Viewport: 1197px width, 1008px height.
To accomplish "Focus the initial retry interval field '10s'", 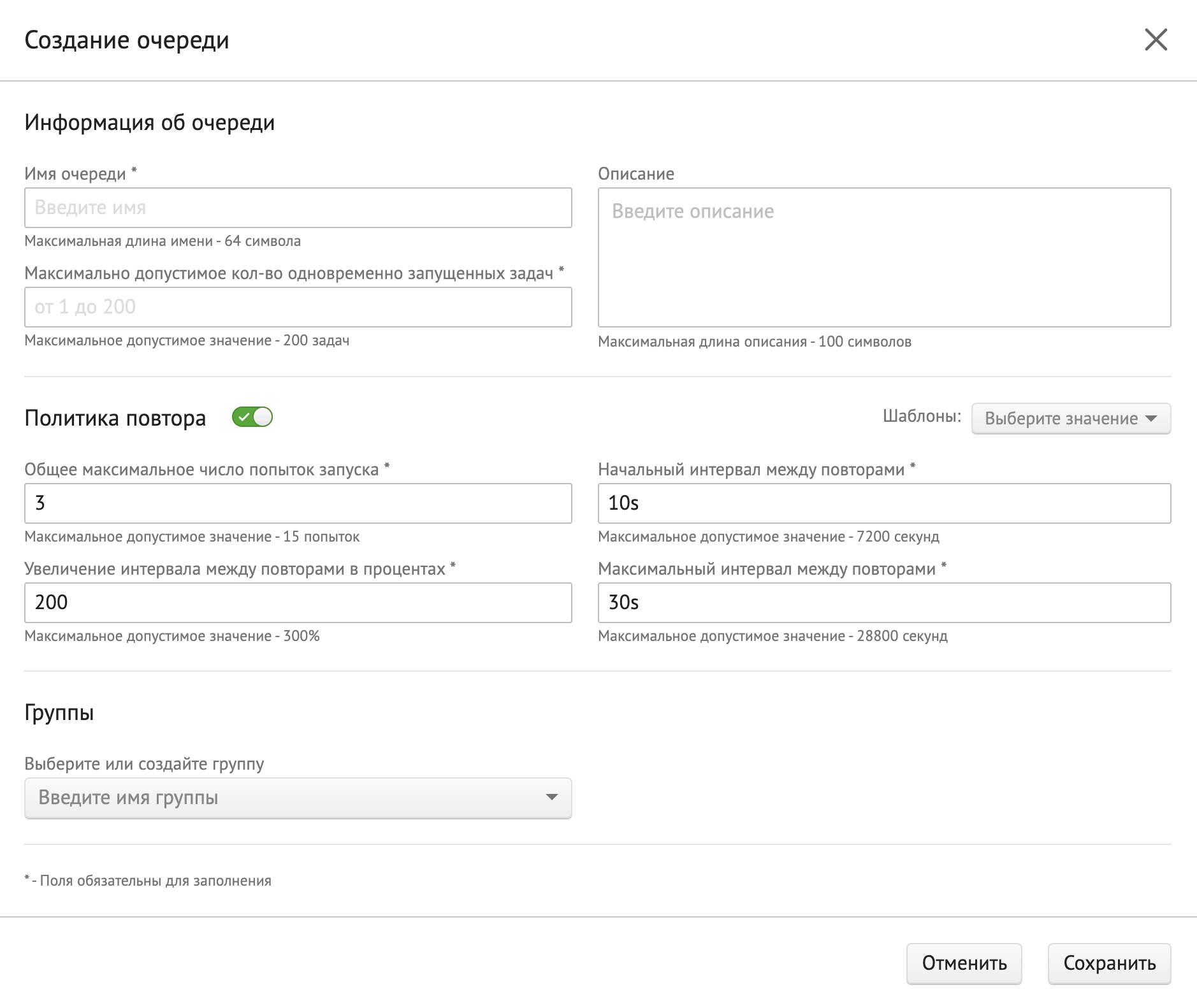I will (x=884, y=503).
